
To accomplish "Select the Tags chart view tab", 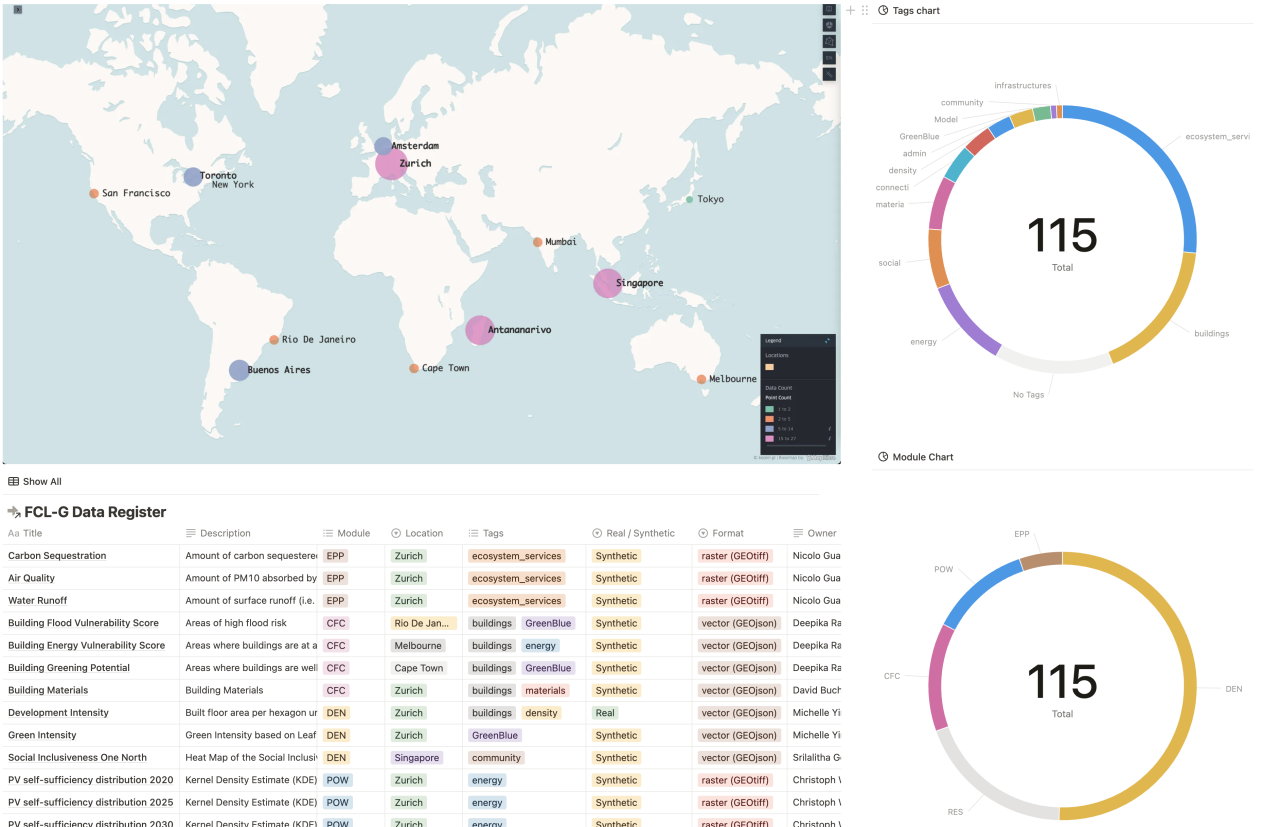I will tap(909, 10).
